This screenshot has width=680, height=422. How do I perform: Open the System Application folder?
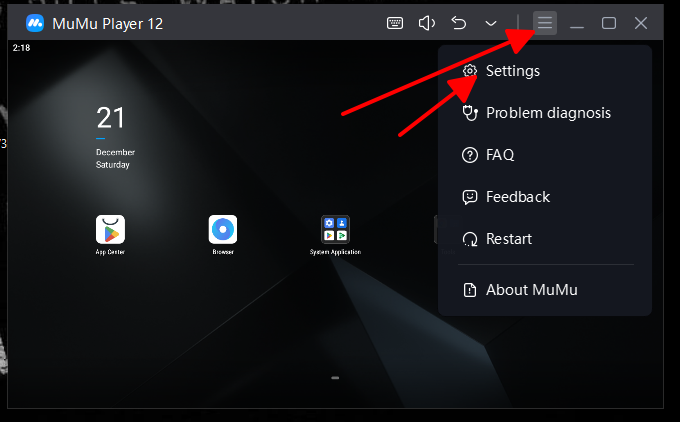[335, 229]
